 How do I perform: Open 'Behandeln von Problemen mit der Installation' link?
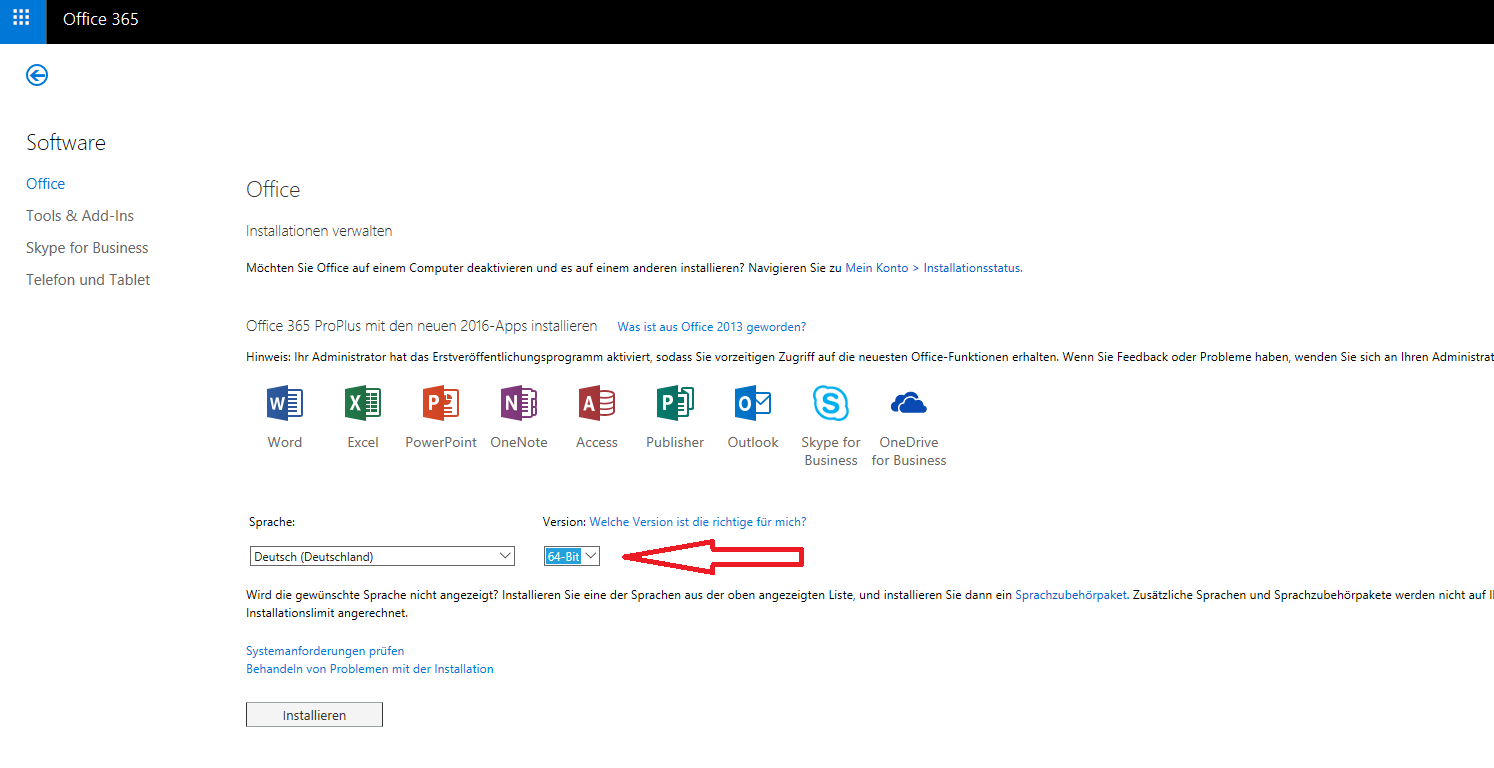coord(370,669)
